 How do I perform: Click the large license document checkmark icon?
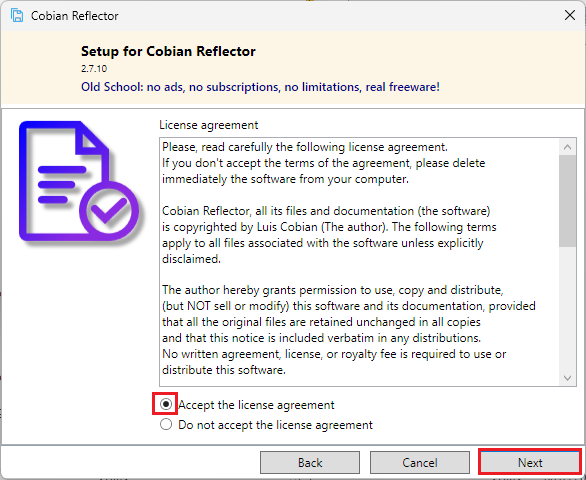pyautogui.click(x=79, y=182)
